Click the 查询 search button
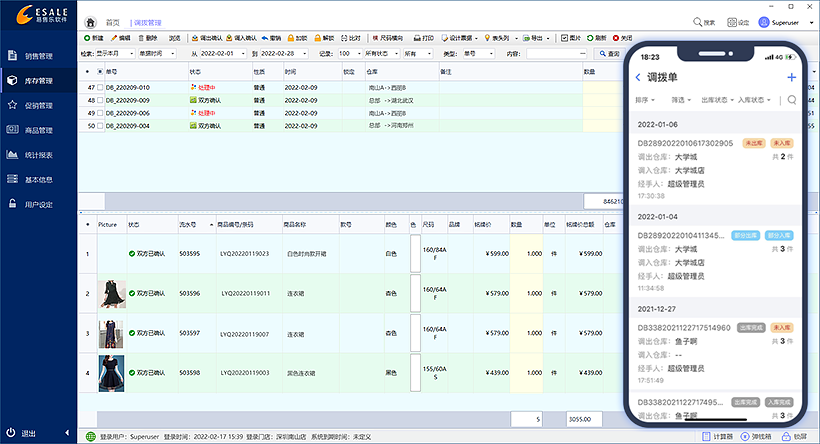Screen dimensions: 820x444 608,53
